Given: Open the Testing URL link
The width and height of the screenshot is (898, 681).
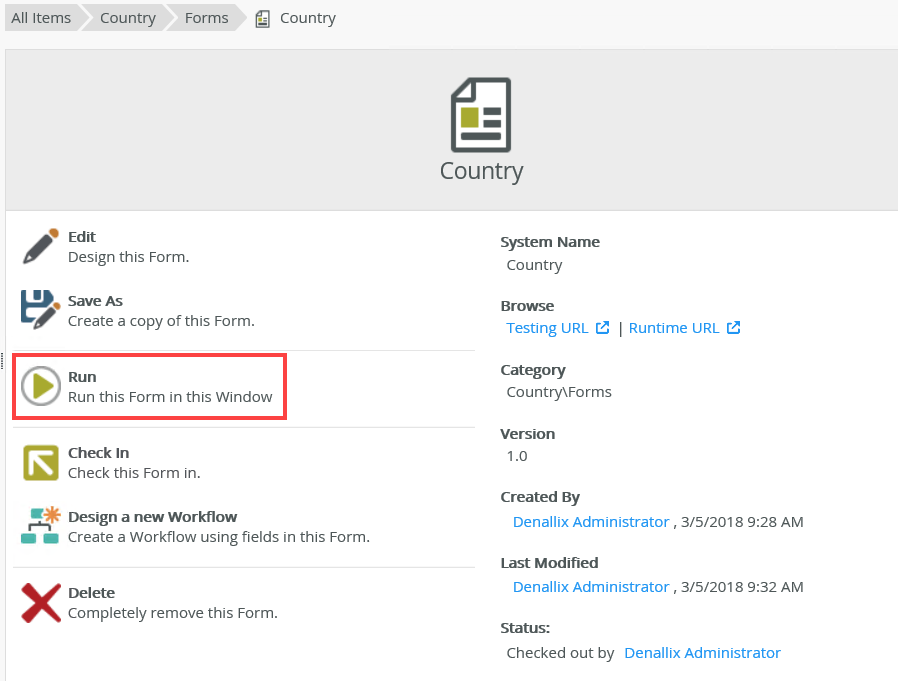Looking at the screenshot, I should click(x=547, y=328).
